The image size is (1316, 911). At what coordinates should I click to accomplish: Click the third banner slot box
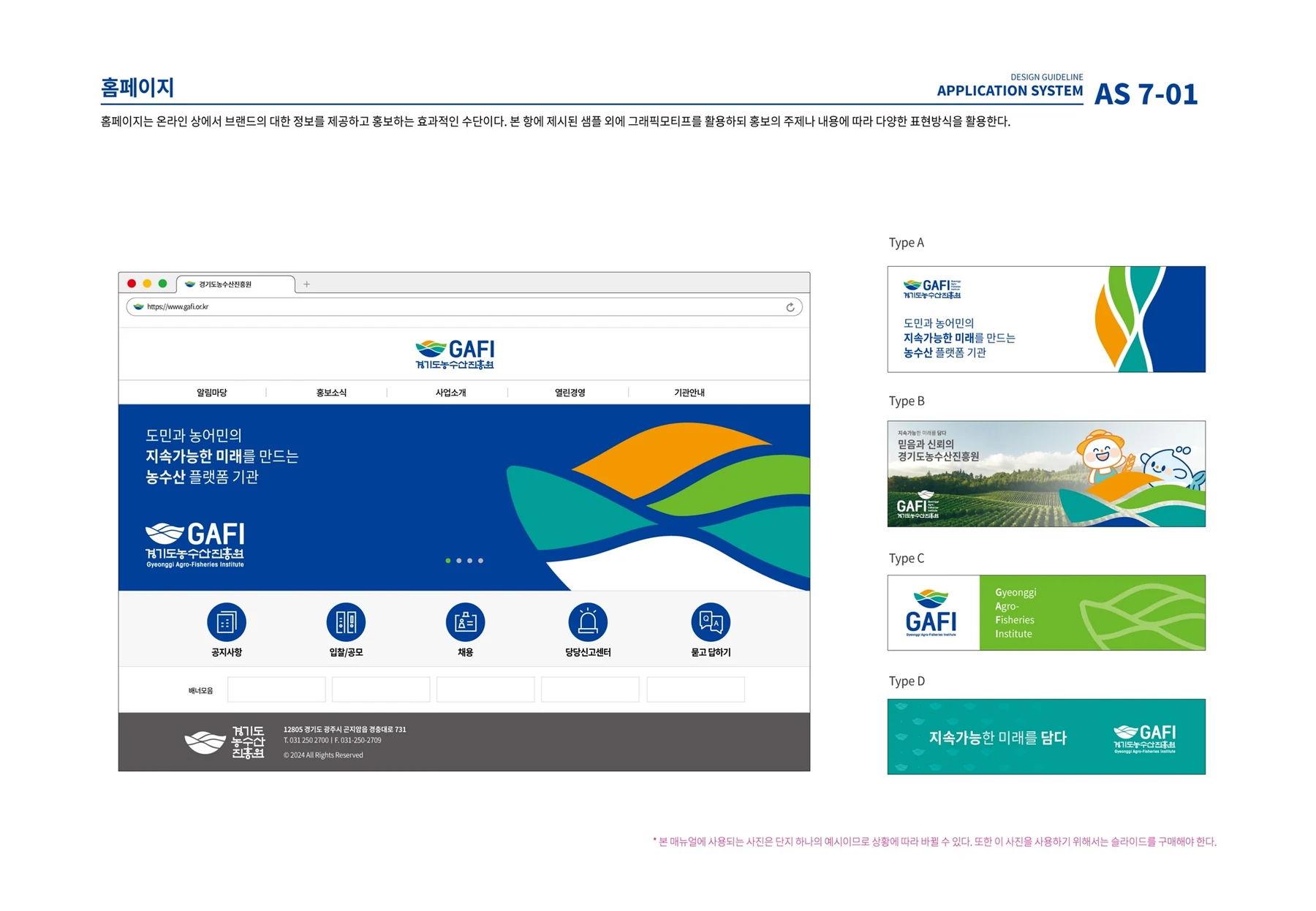(x=485, y=689)
